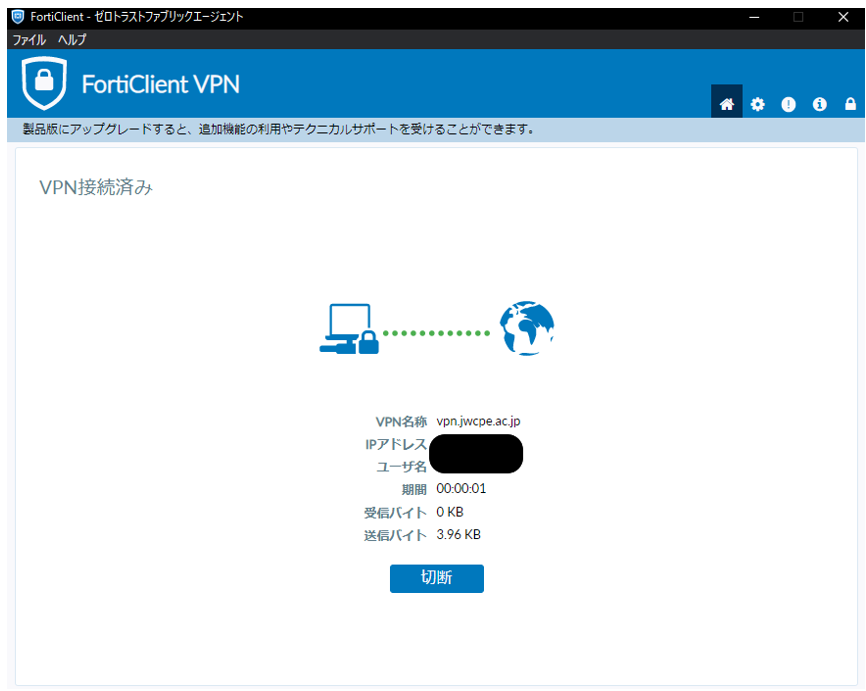Viewport: 866px width, 691px height.
Task: Click the locked computer connection icon
Action: point(349,329)
